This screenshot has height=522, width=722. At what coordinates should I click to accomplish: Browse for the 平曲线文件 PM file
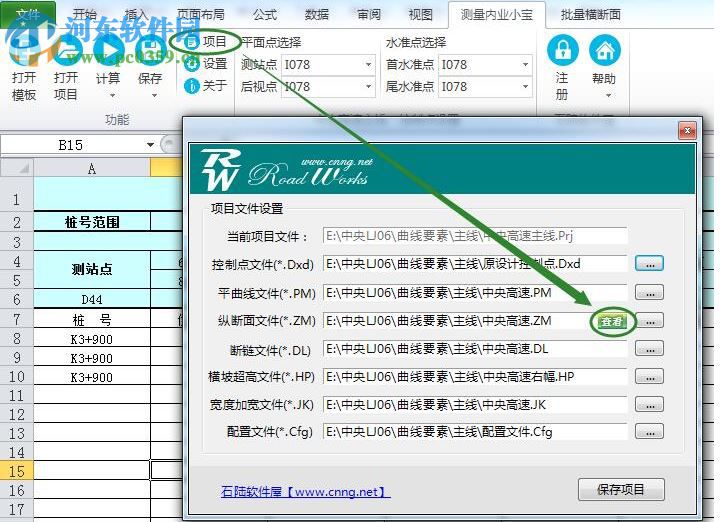pos(649,292)
